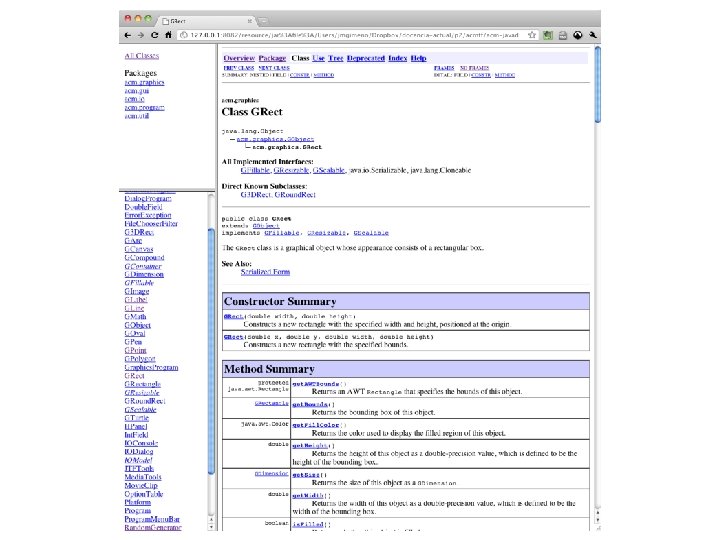
Task: Open the wrench settings menu icon
Action: click(x=593, y=35)
